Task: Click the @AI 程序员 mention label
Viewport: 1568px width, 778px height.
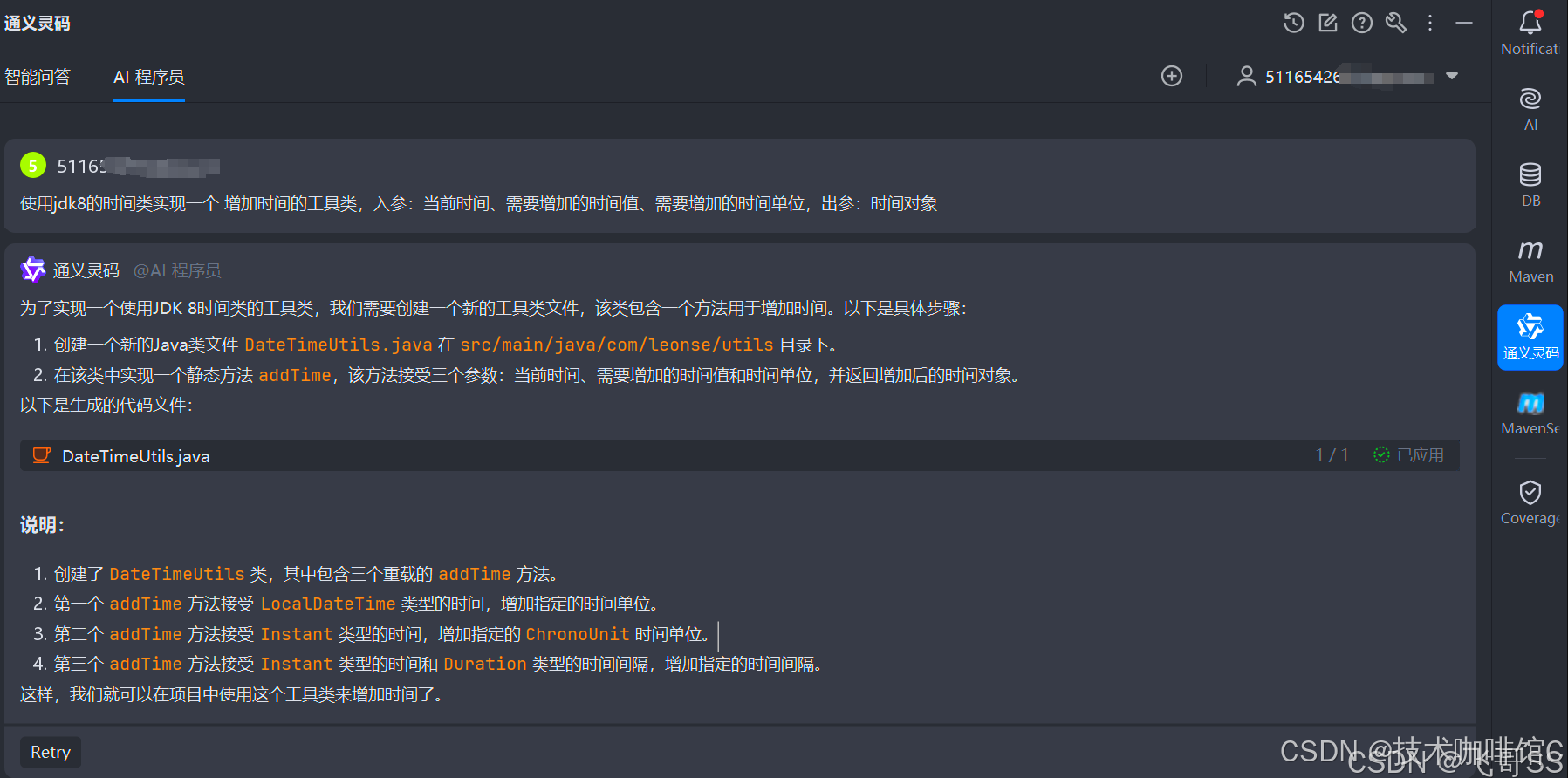Action: click(177, 270)
